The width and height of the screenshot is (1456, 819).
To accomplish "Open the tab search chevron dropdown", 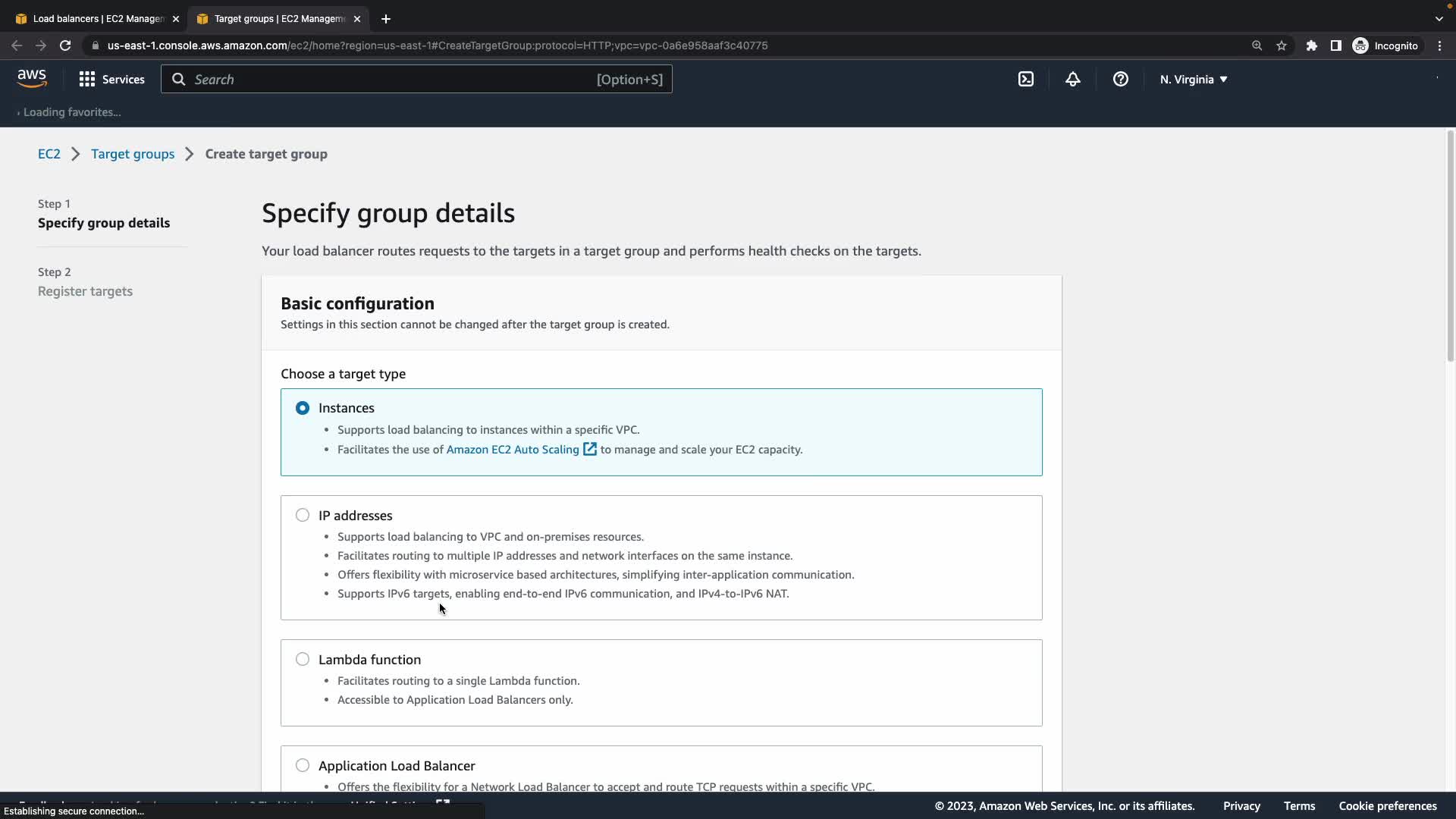I will [1439, 18].
